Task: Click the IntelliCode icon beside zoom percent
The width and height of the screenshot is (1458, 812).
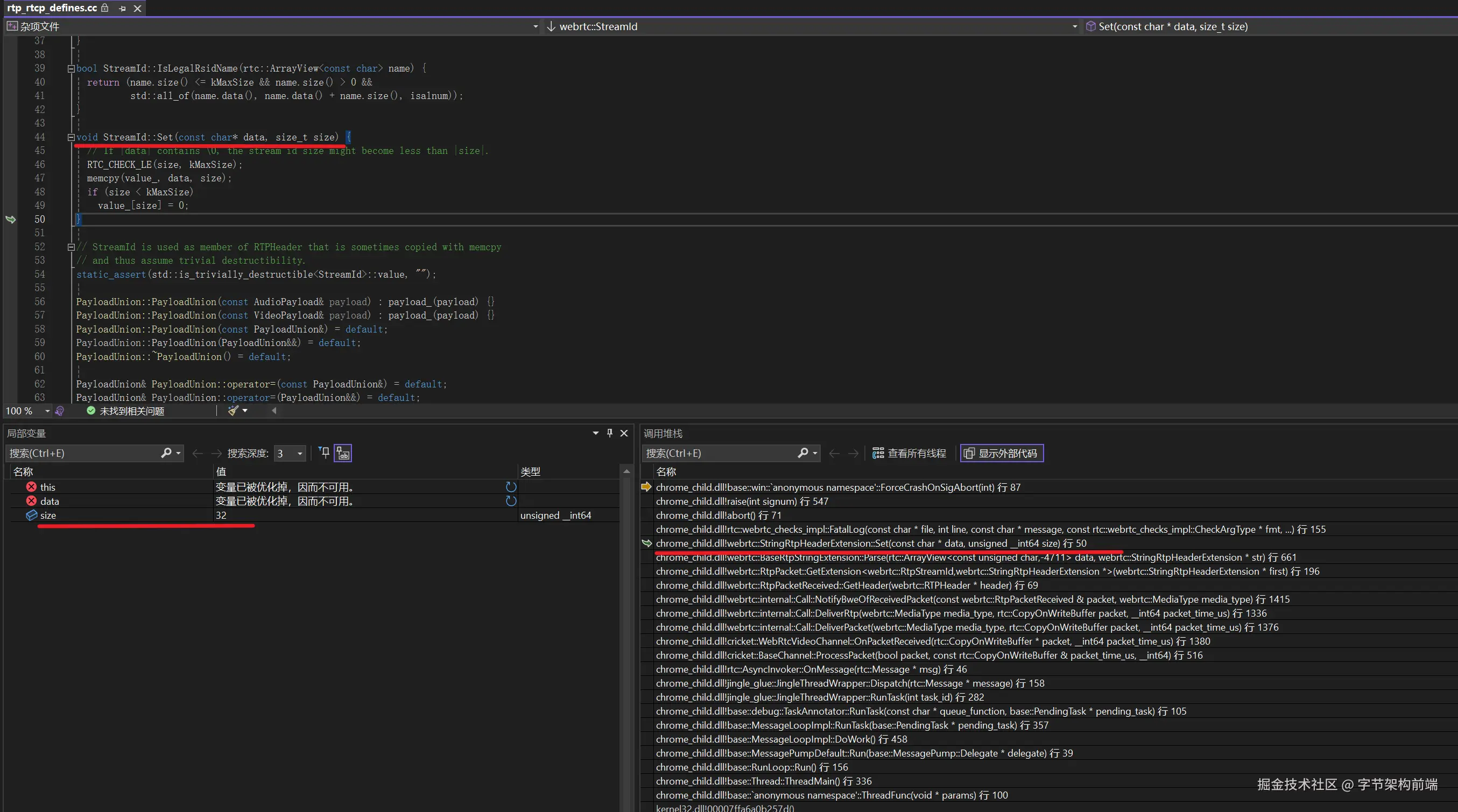Action: (x=60, y=411)
